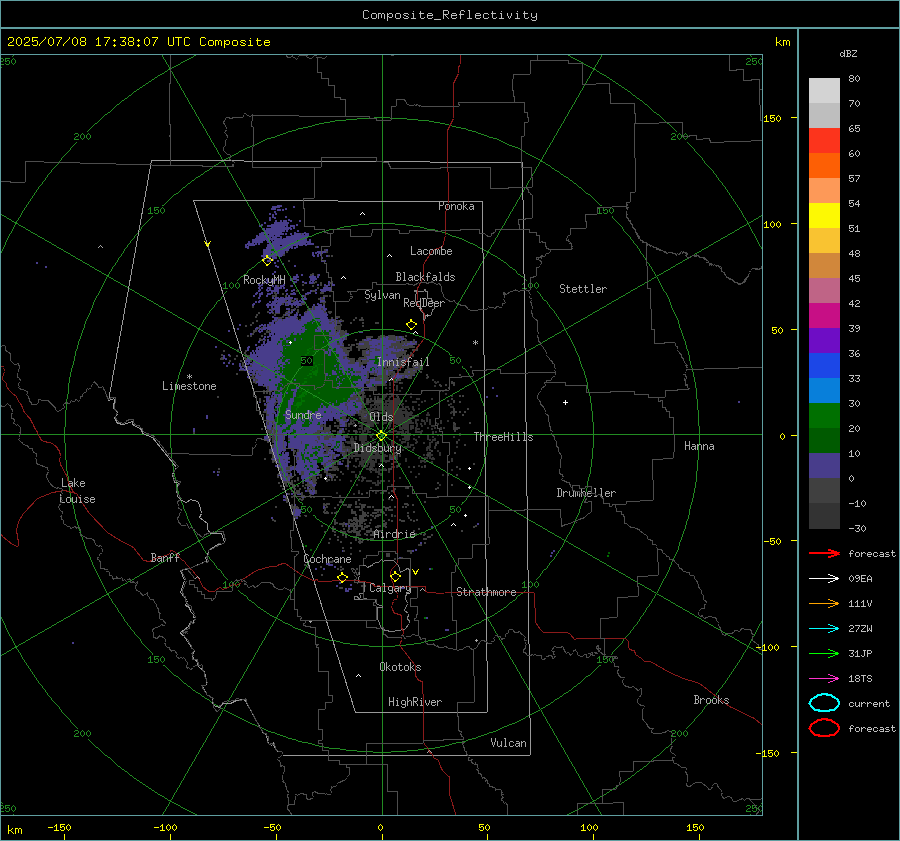Select the light gray 70-80 dBZ swatch
Viewport: 900px width, 841px height.
tap(824, 90)
